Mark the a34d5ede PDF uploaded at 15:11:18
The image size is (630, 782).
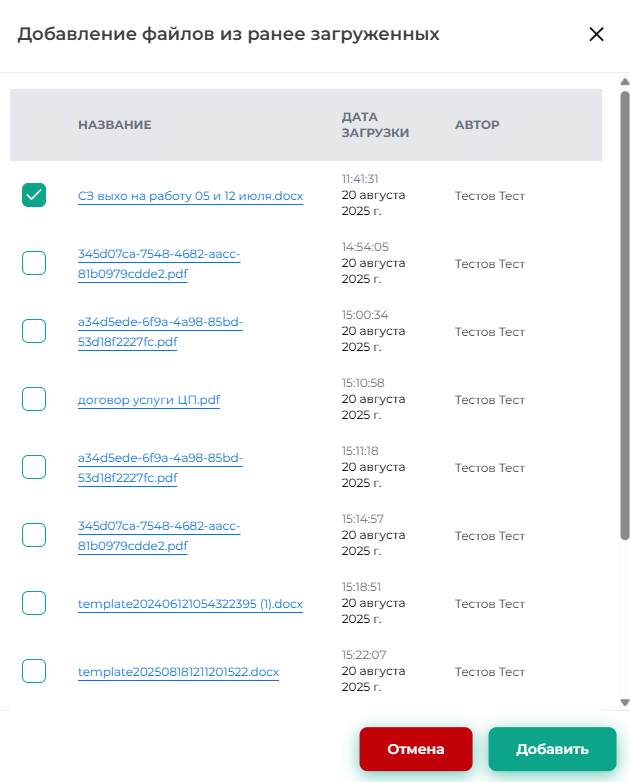tap(34, 467)
